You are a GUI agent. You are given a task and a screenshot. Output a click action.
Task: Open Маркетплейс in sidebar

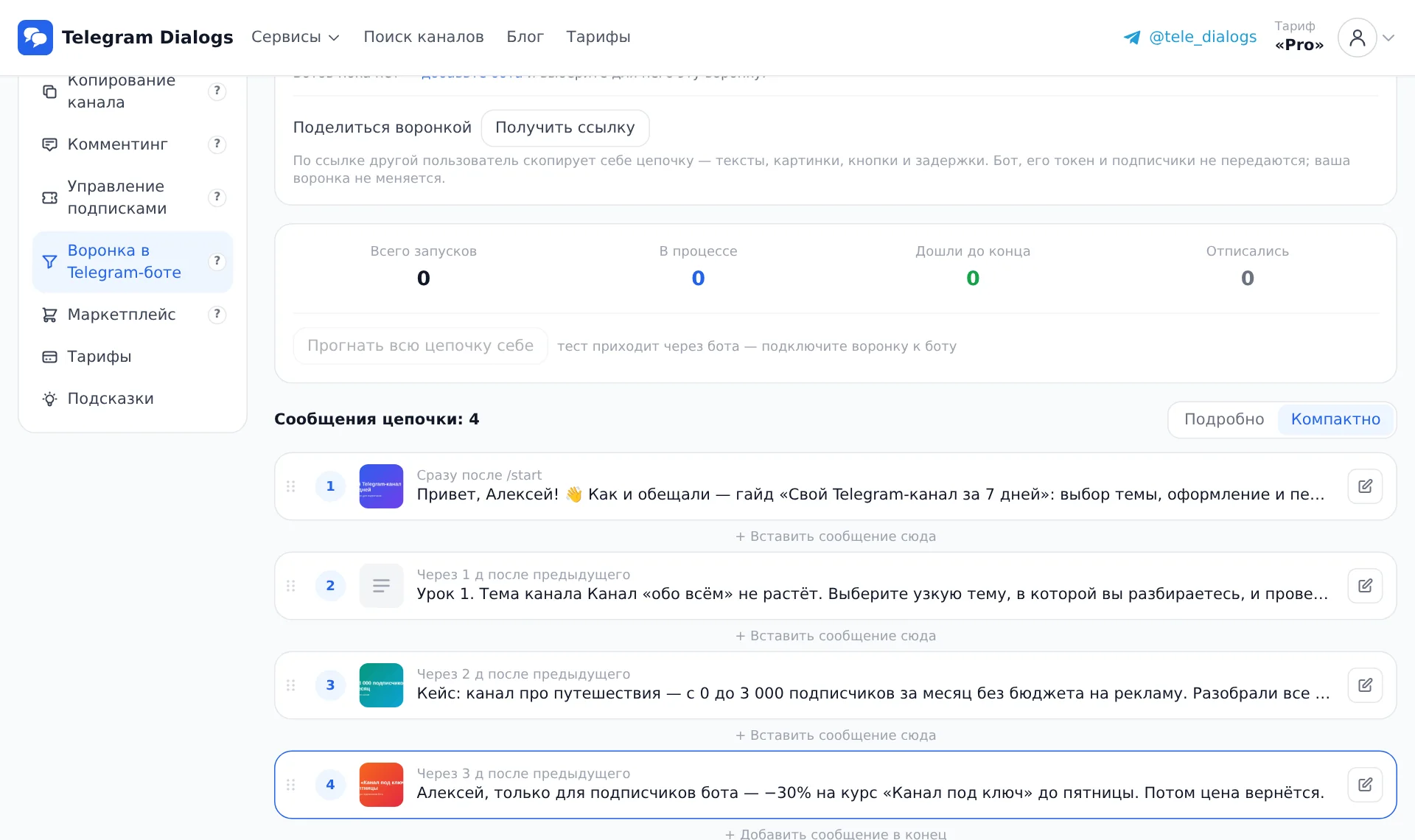pyautogui.click(x=133, y=315)
